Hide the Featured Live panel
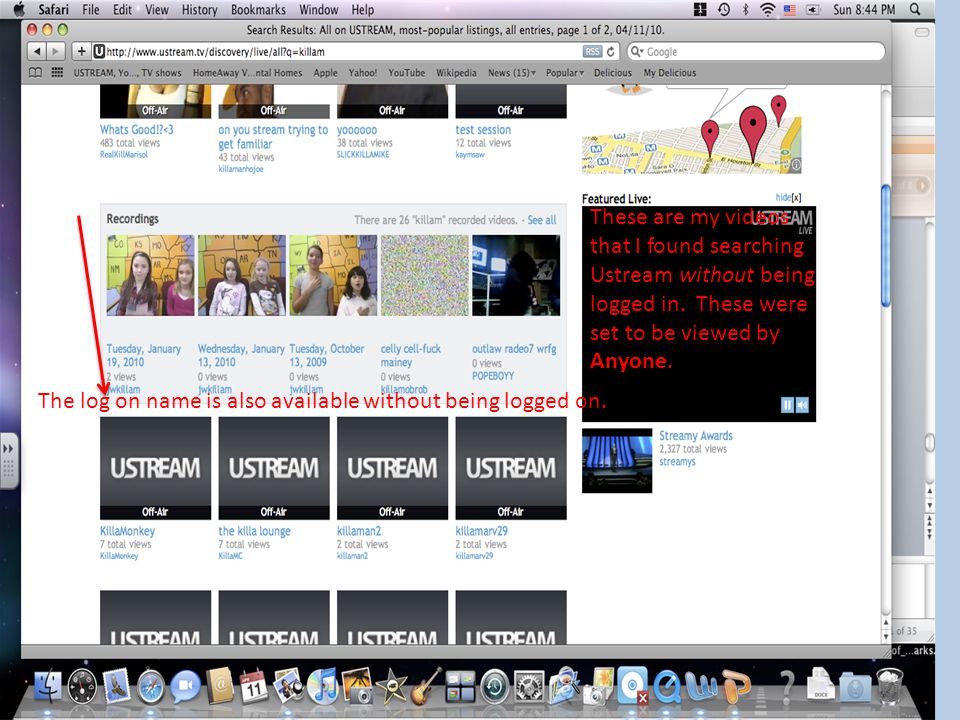 pyautogui.click(x=788, y=197)
